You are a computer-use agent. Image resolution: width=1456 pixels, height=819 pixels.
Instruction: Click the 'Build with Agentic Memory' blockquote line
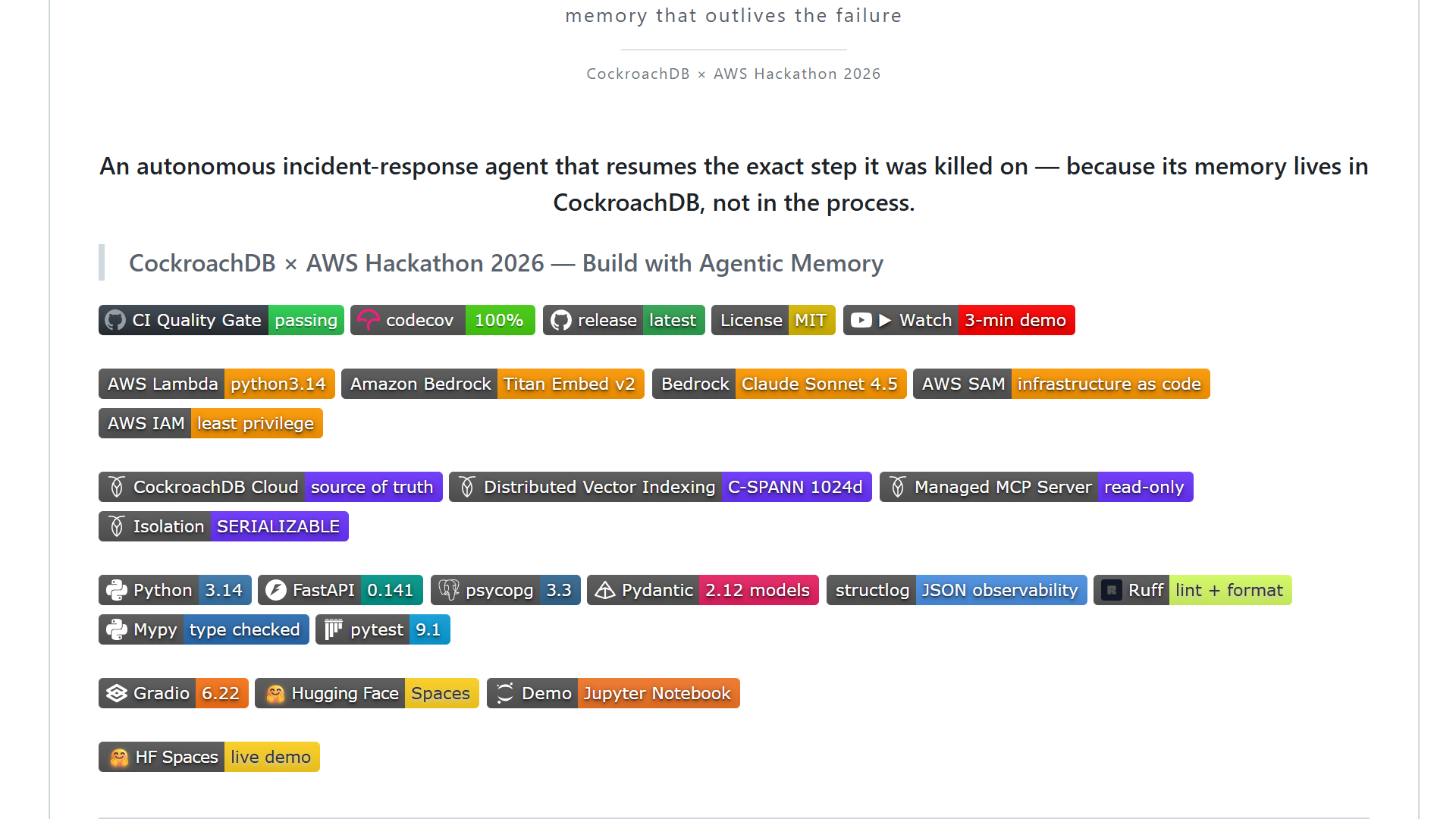[x=506, y=263]
